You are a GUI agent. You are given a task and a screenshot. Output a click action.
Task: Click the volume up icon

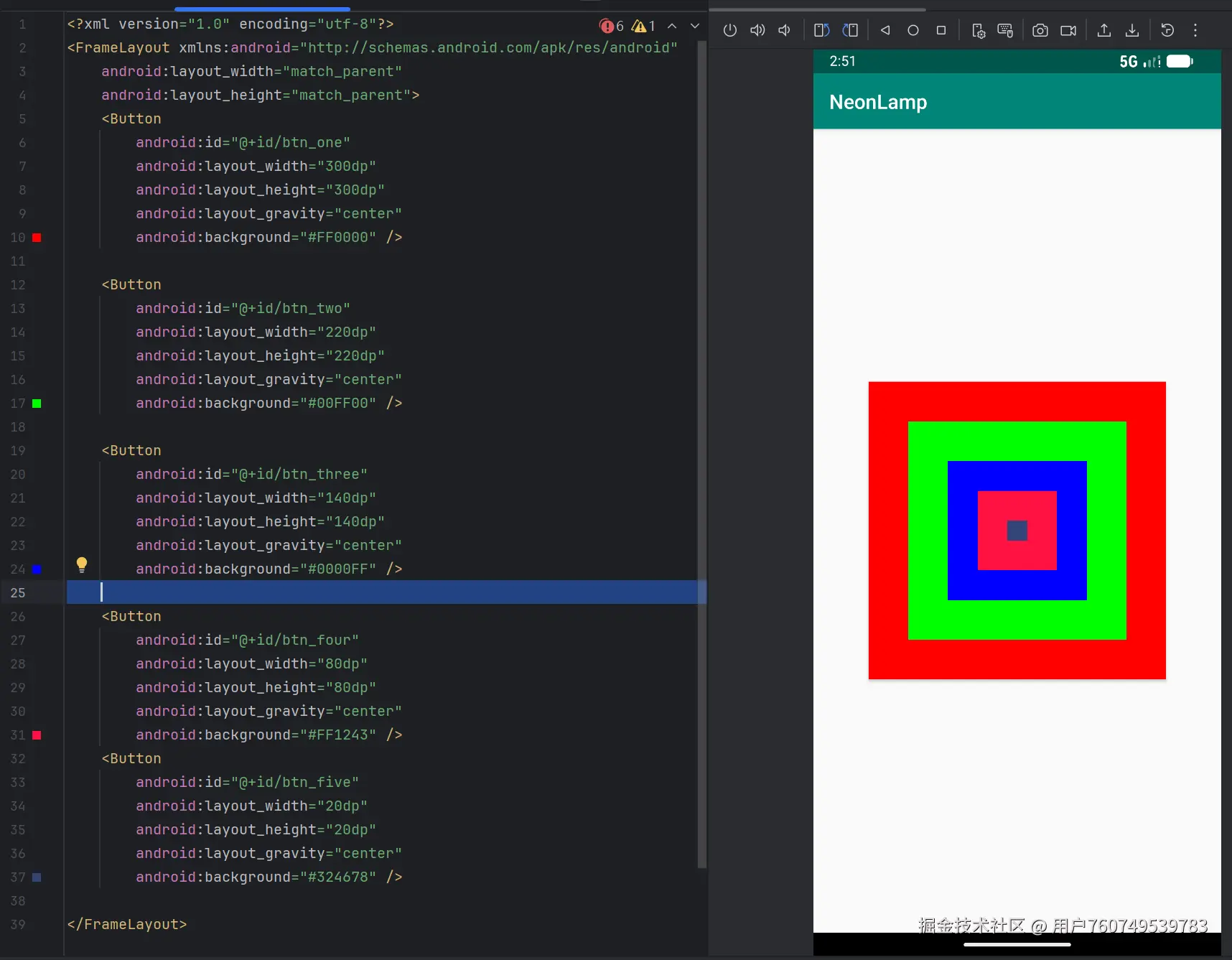757,30
